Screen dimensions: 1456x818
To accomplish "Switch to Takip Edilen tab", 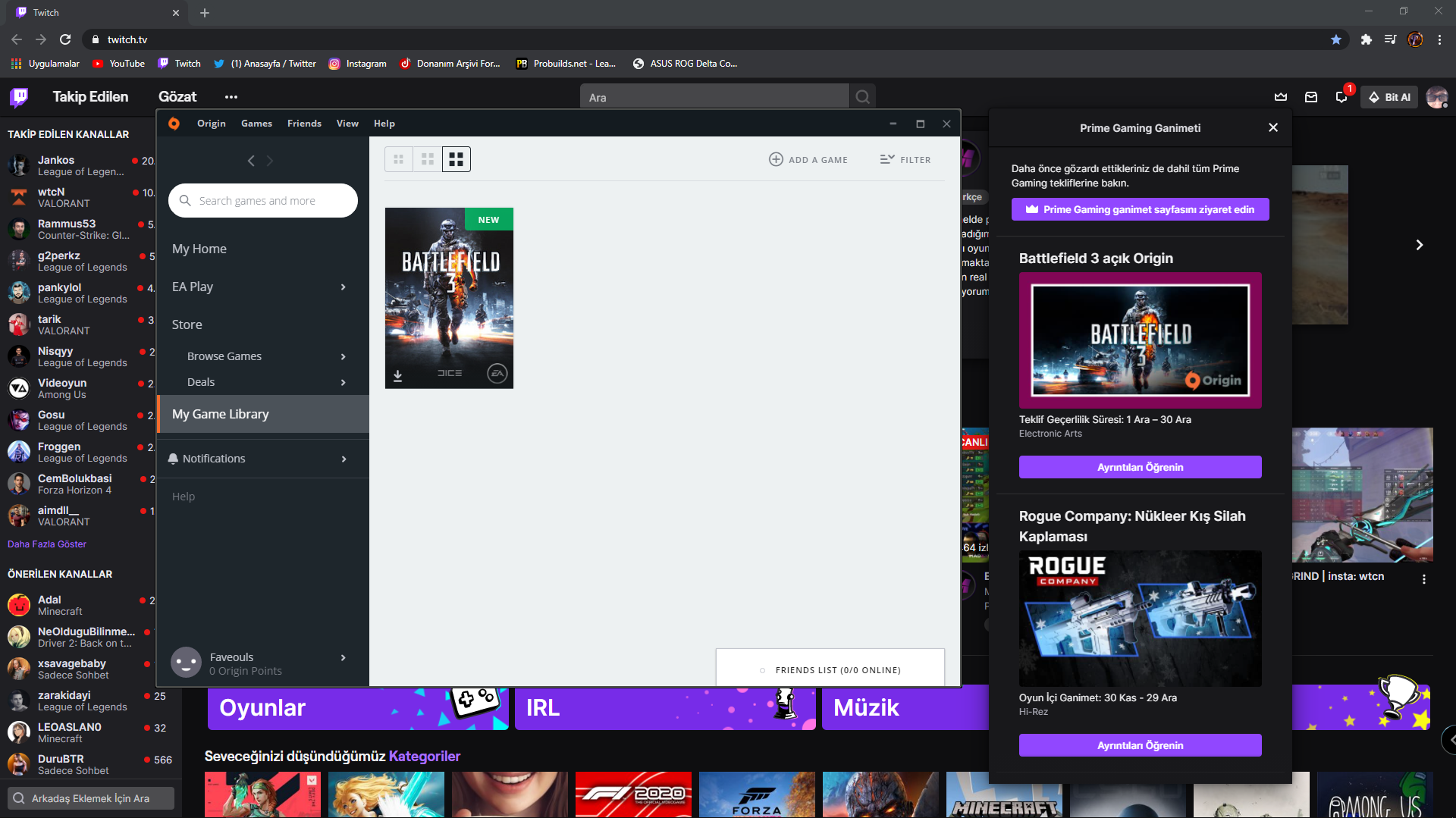I will 90,97.
